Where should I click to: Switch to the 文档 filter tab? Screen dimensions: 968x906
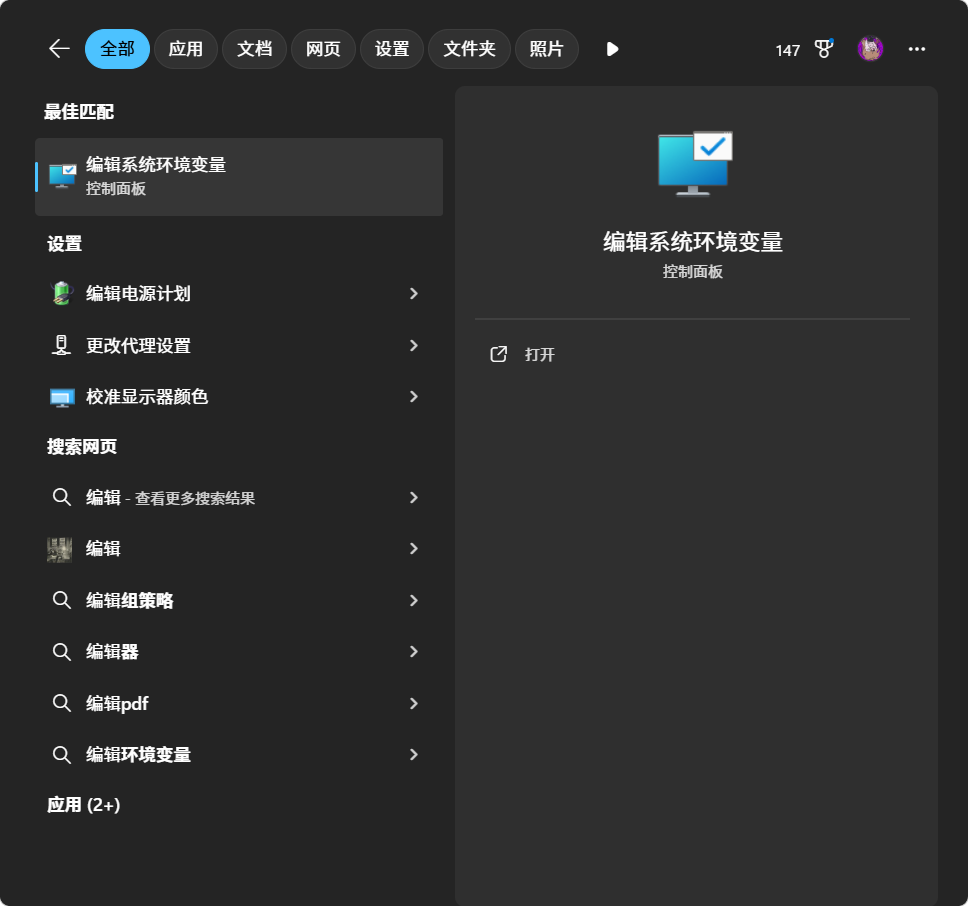pos(254,49)
